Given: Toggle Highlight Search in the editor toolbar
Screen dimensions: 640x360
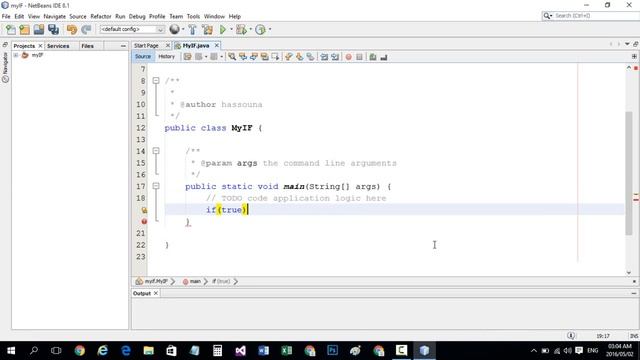Looking at the screenshot, I should pyautogui.click(x=264, y=57).
